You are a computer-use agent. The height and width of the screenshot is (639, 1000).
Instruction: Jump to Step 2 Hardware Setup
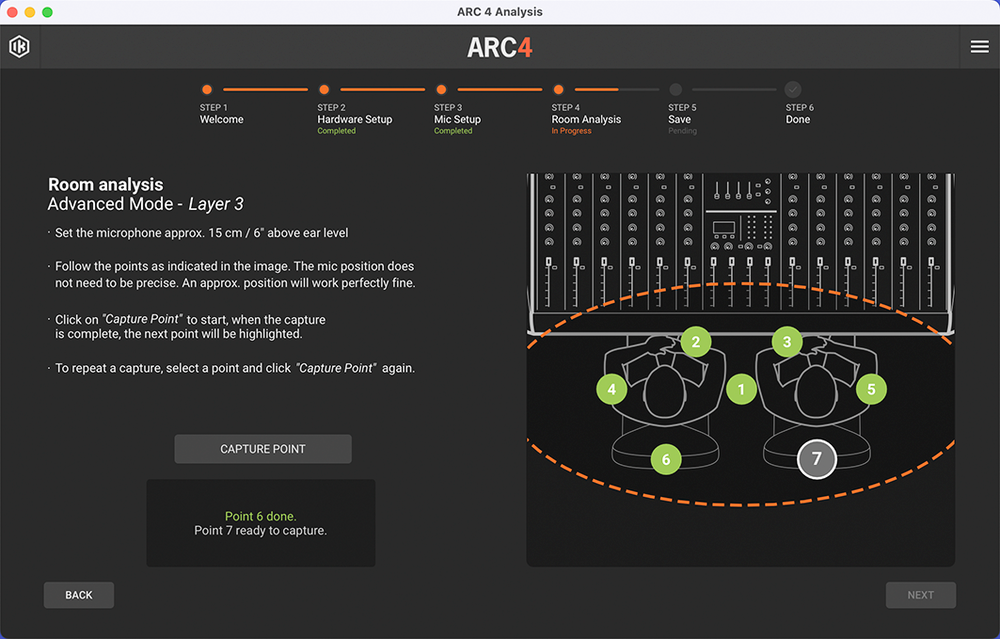[x=324, y=89]
